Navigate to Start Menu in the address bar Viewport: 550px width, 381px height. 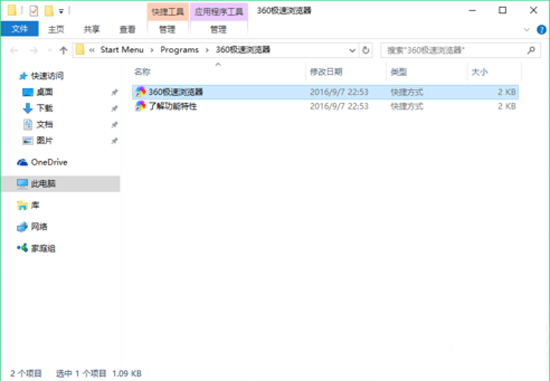[122, 50]
